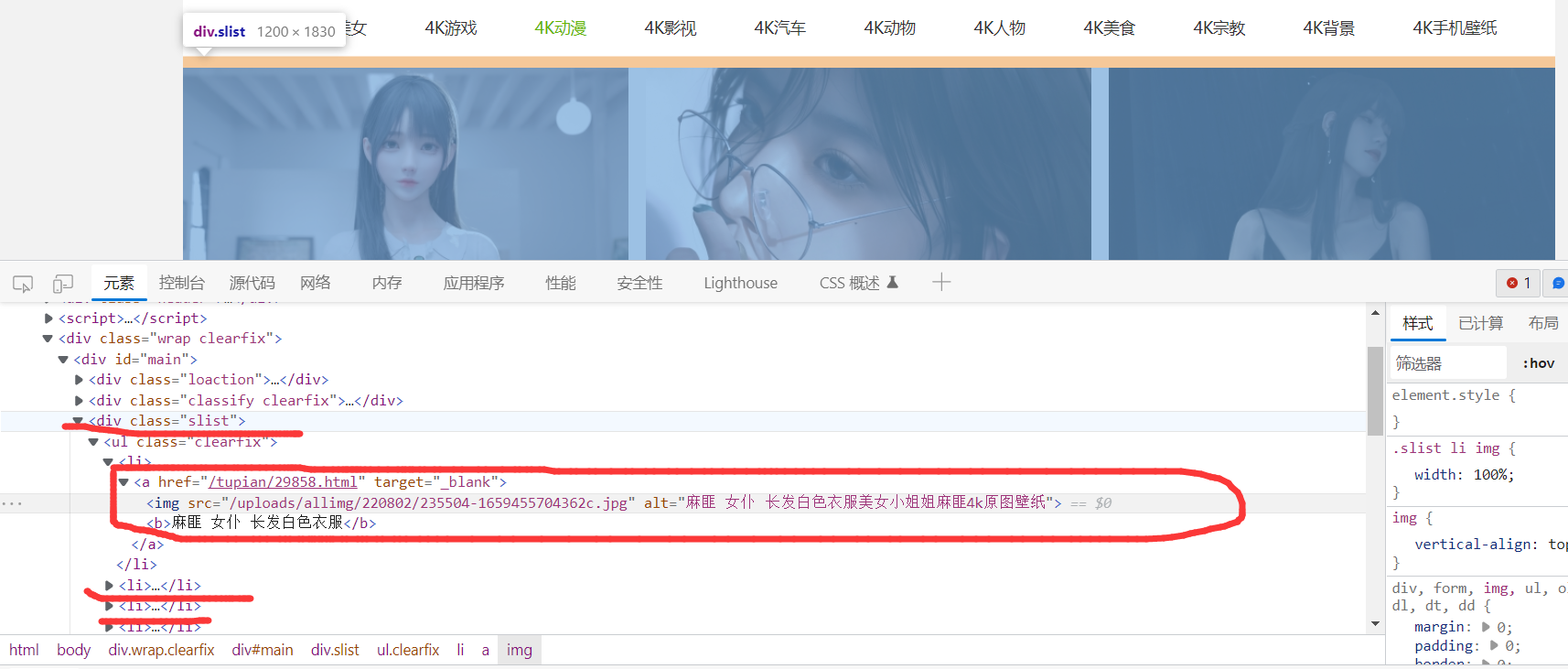
Task: Select the 布局 sidebar tab
Action: pos(1543,323)
